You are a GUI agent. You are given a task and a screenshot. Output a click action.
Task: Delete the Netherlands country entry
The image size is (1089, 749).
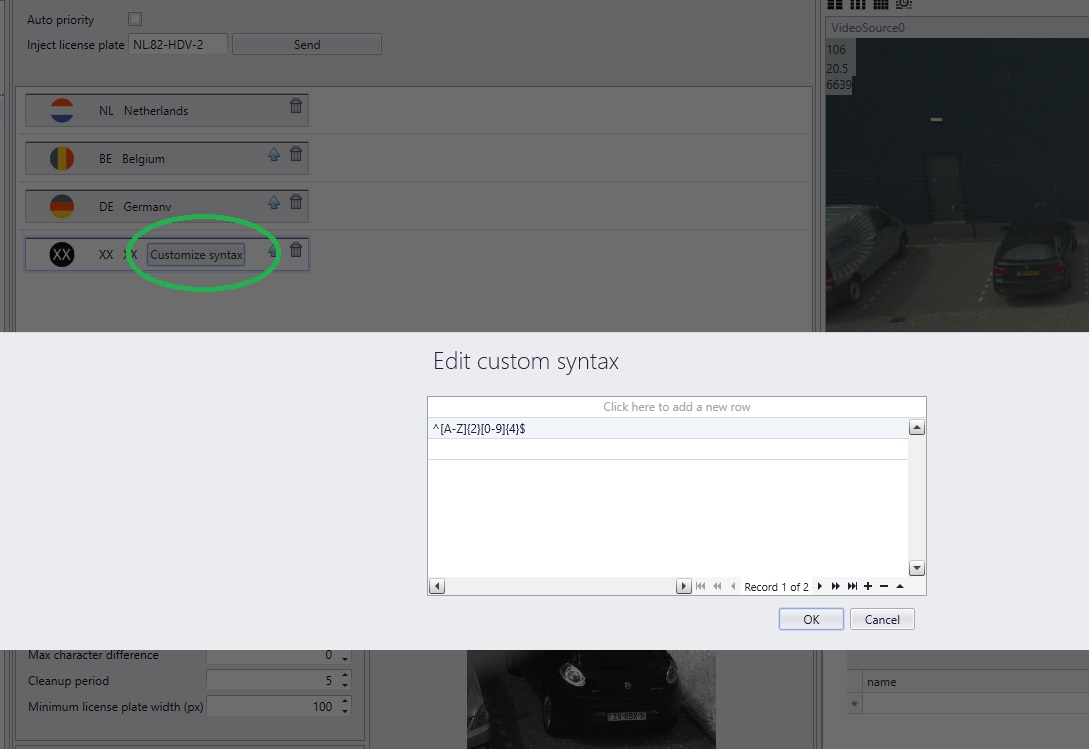(296, 106)
